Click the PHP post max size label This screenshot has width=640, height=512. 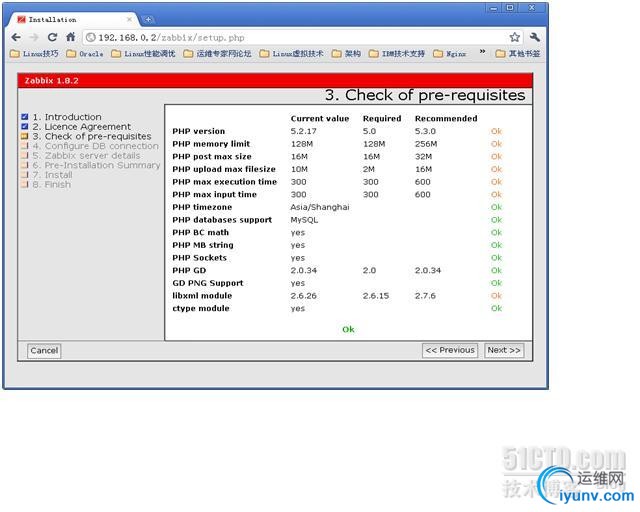(212, 156)
